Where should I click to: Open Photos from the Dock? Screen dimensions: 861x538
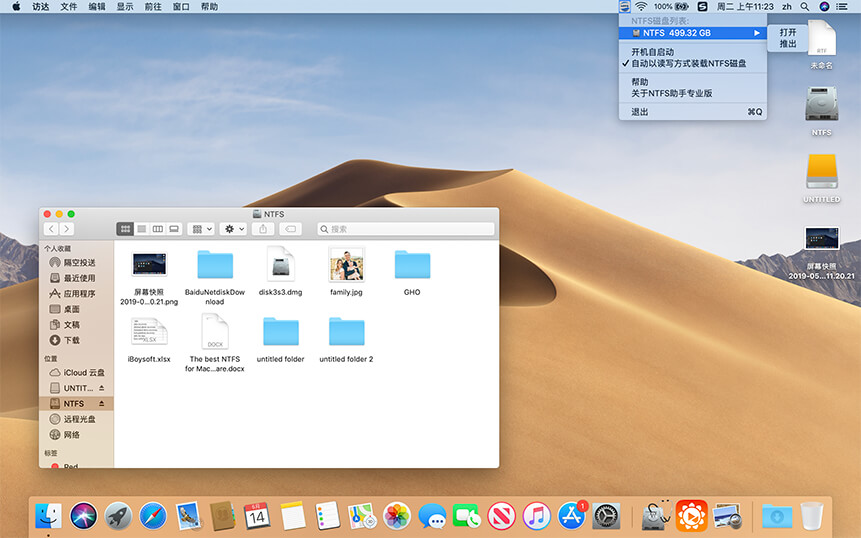coord(397,517)
